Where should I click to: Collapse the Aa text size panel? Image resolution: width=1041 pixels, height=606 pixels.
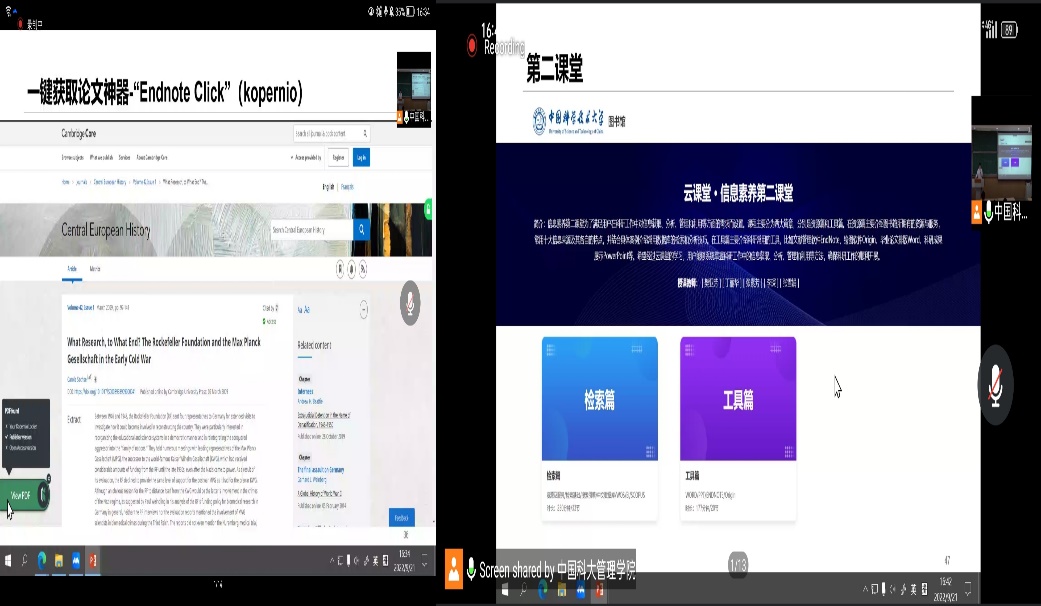coord(362,310)
